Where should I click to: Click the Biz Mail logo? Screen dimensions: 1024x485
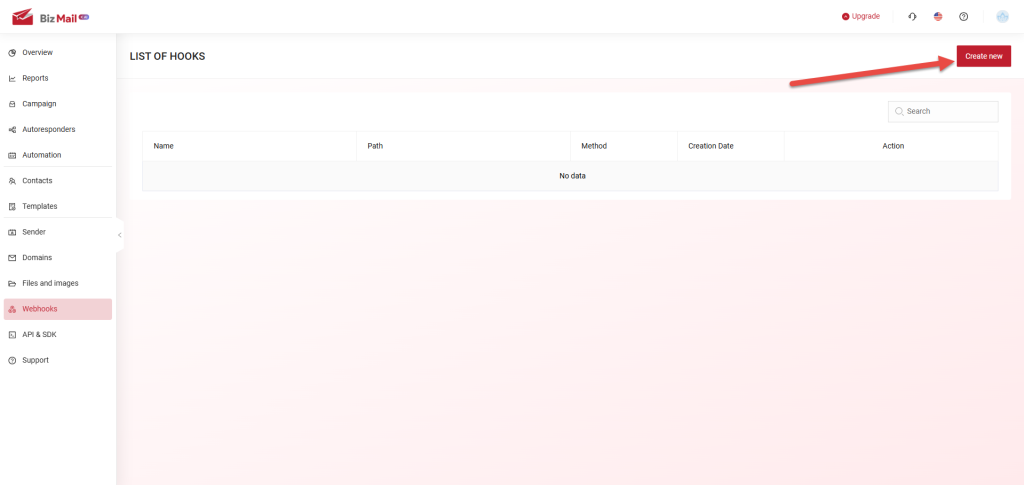click(49, 17)
